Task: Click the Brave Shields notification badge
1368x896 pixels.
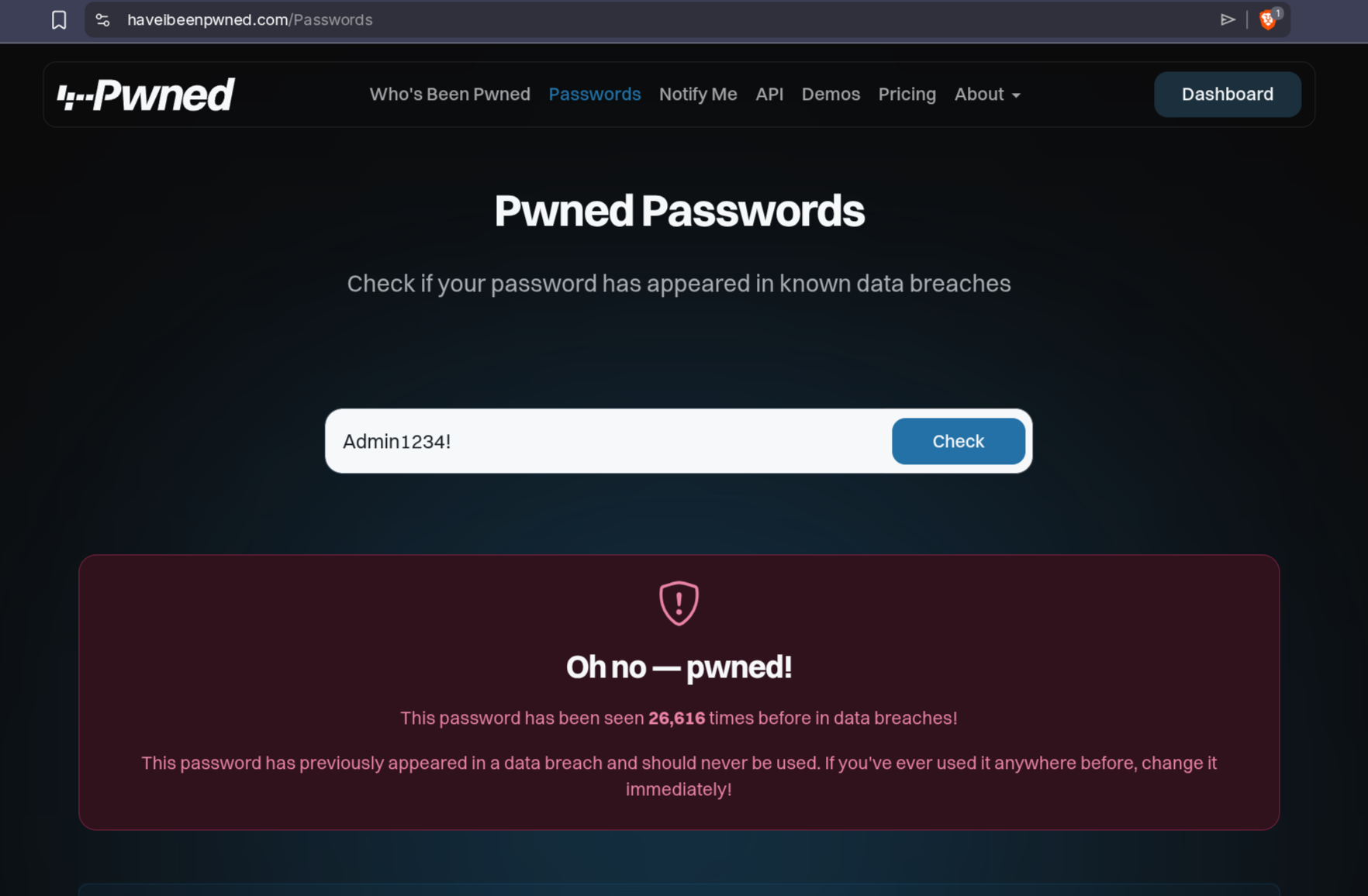Action: (1278, 12)
